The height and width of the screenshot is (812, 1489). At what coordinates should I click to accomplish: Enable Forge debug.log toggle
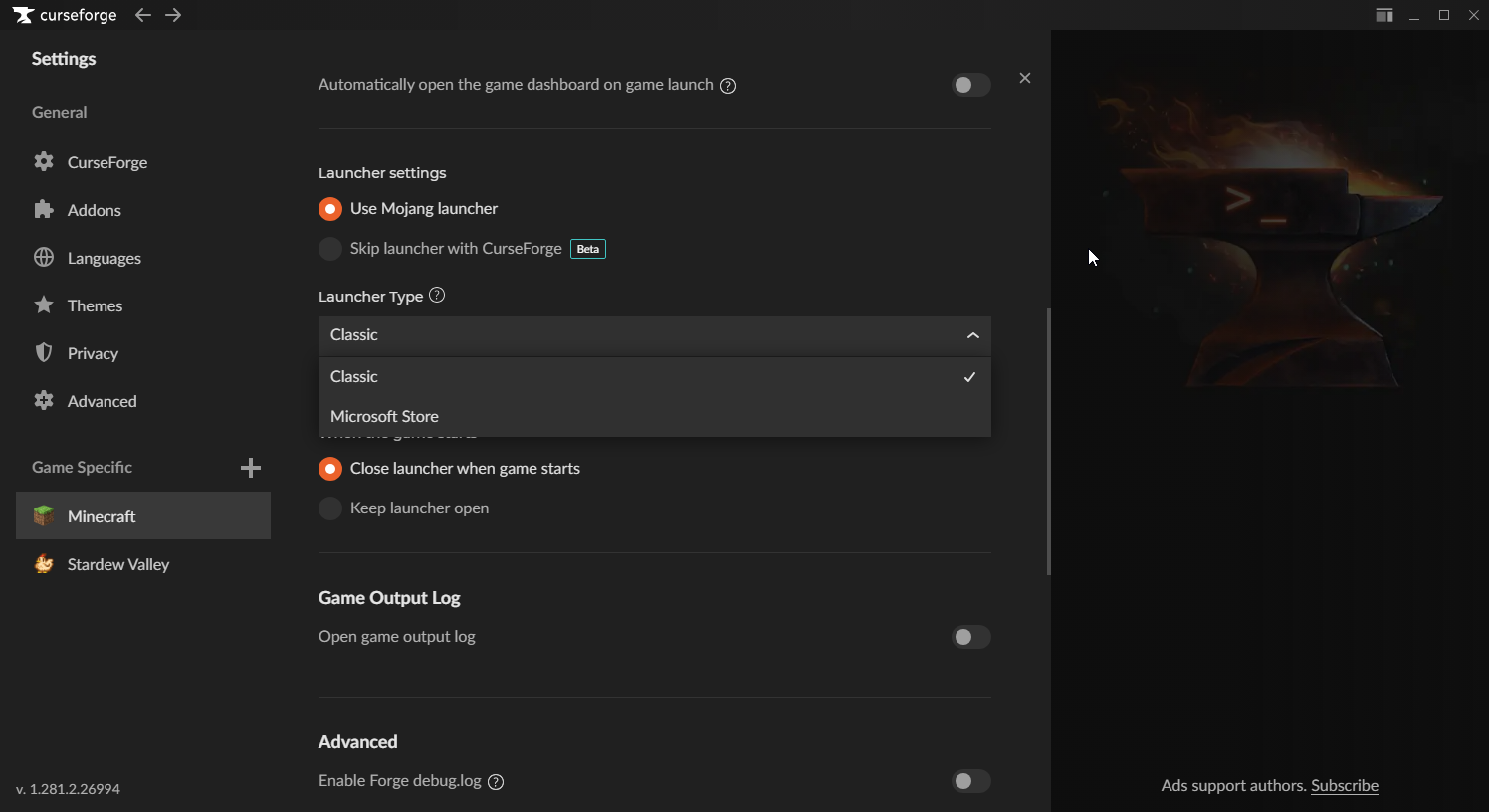pyautogui.click(x=970, y=781)
